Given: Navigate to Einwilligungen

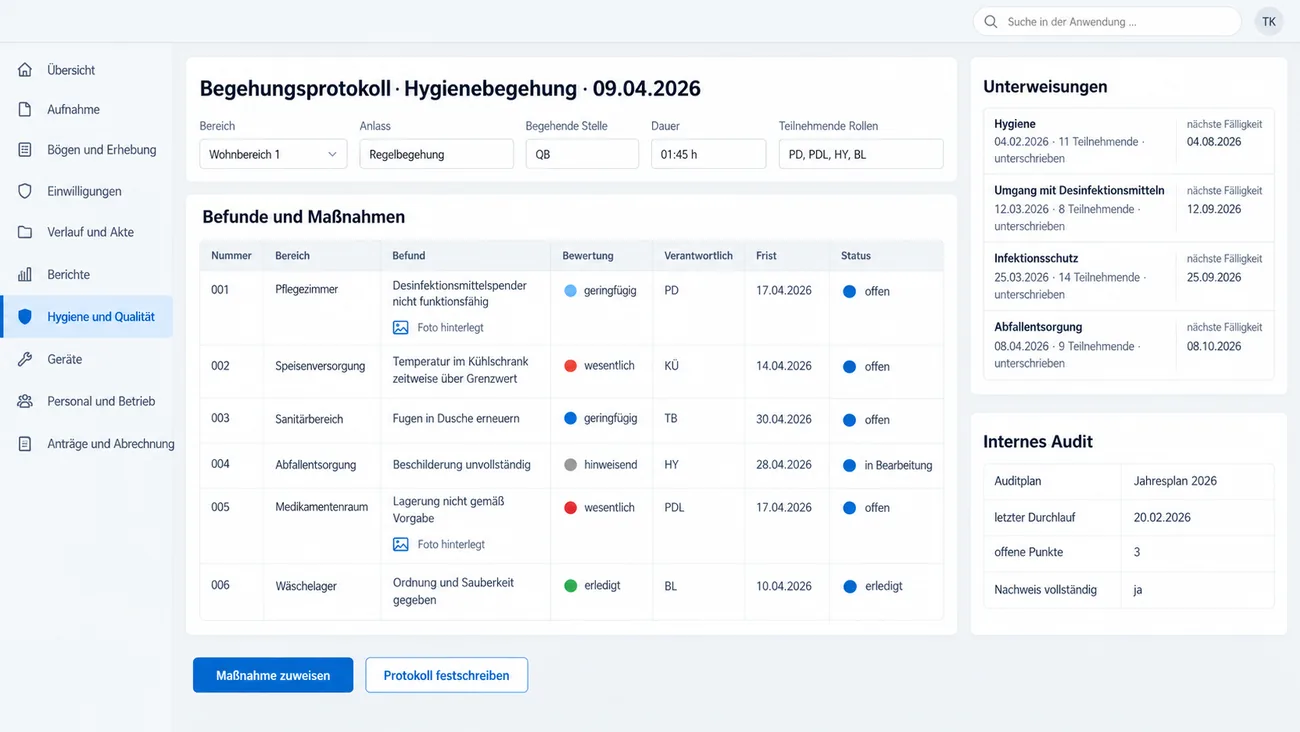Looking at the screenshot, I should point(86,191).
